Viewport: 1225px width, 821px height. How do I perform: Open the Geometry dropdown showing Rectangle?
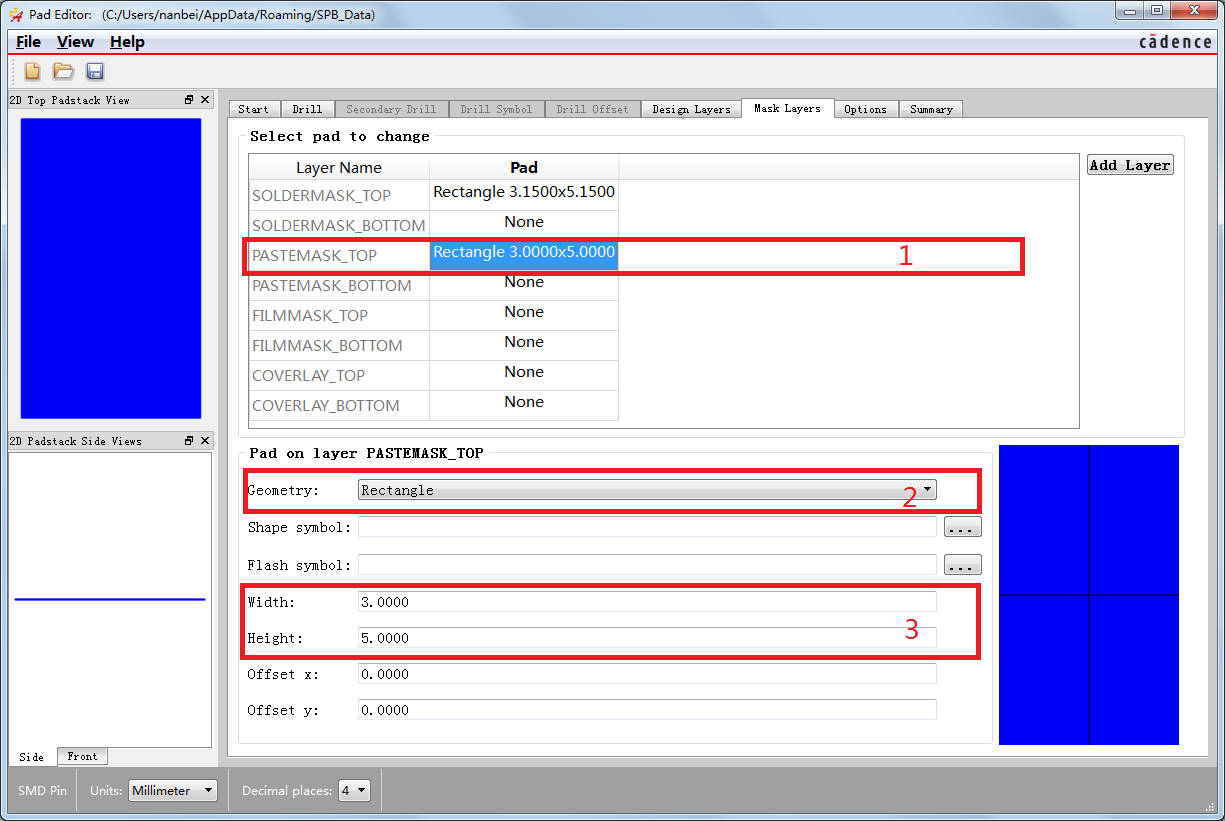point(647,490)
